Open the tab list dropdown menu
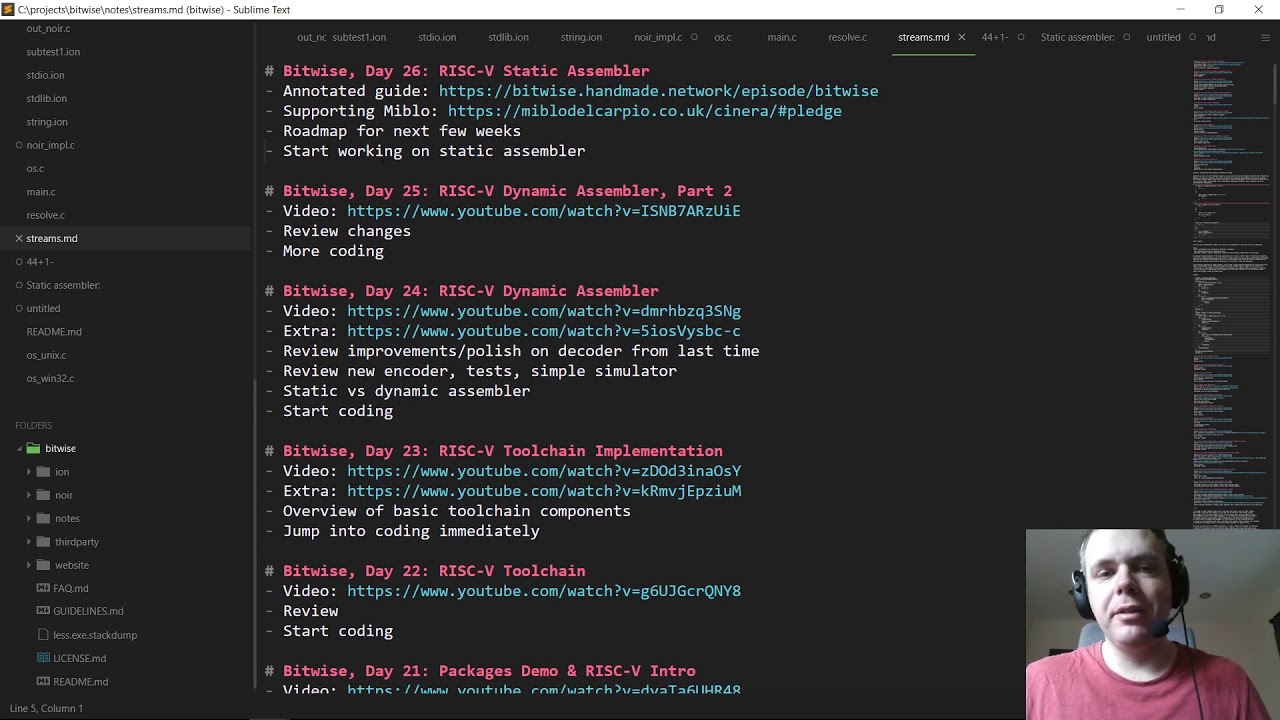Viewport: 1280px width, 720px height. coord(1265,37)
